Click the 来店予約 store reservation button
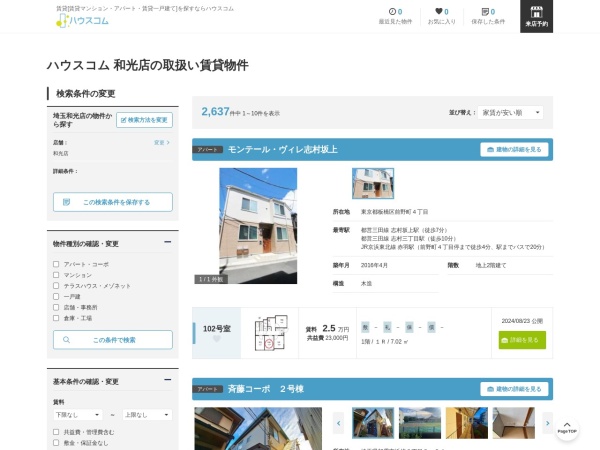The height and width of the screenshot is (450, 600). [x=536, y=16]
